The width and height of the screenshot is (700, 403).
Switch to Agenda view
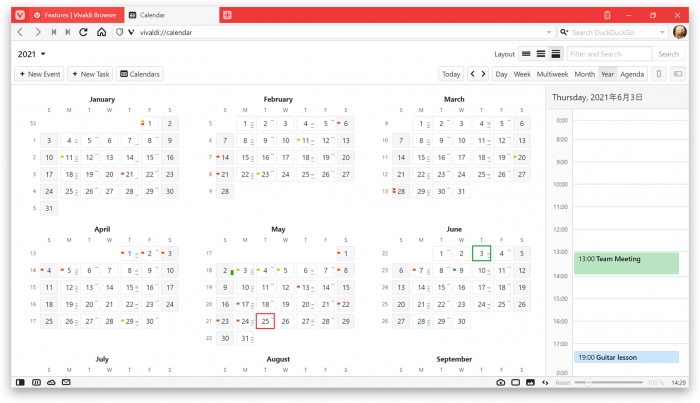point(632,74)
